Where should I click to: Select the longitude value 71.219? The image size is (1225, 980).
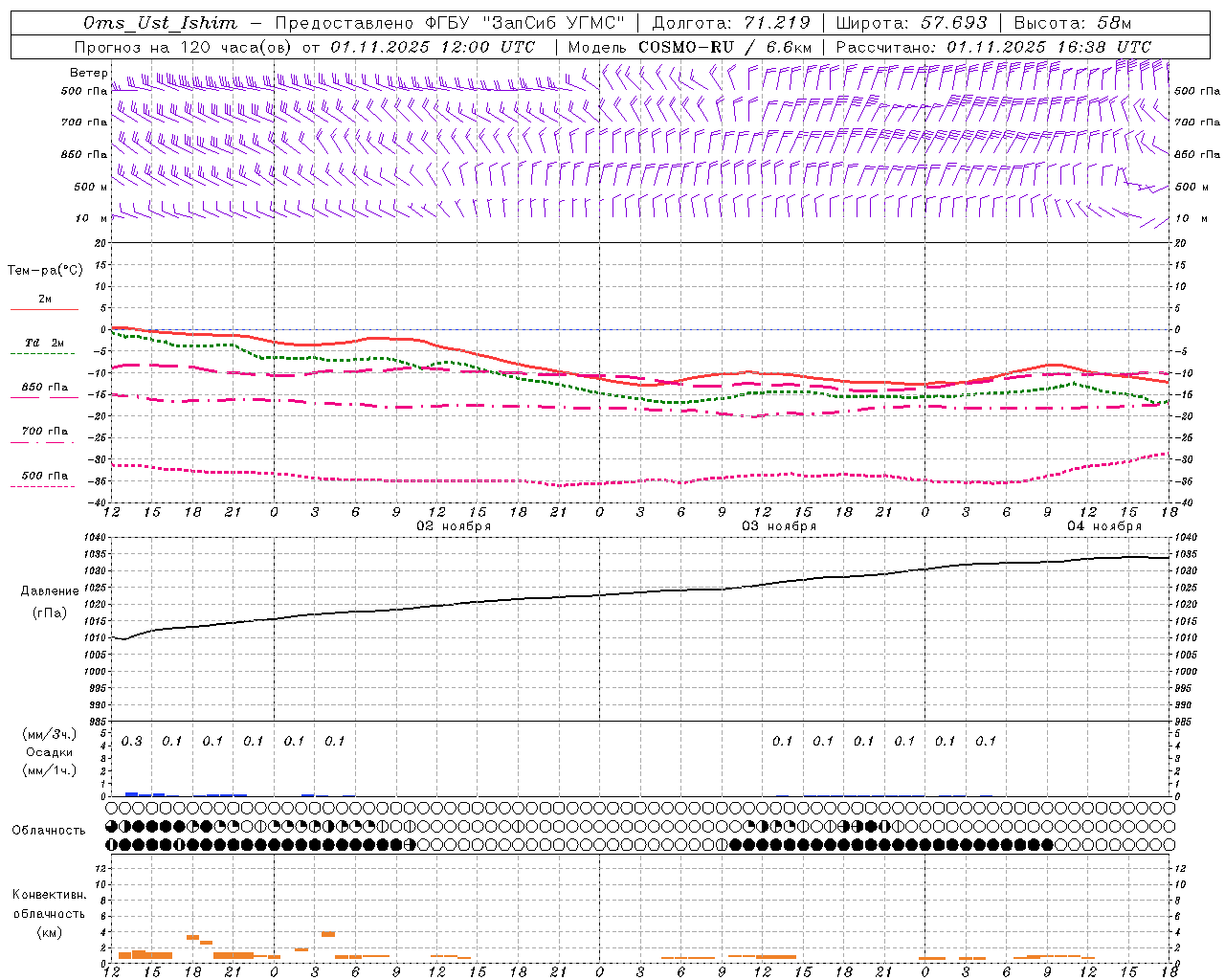click(x=777, y=23)
